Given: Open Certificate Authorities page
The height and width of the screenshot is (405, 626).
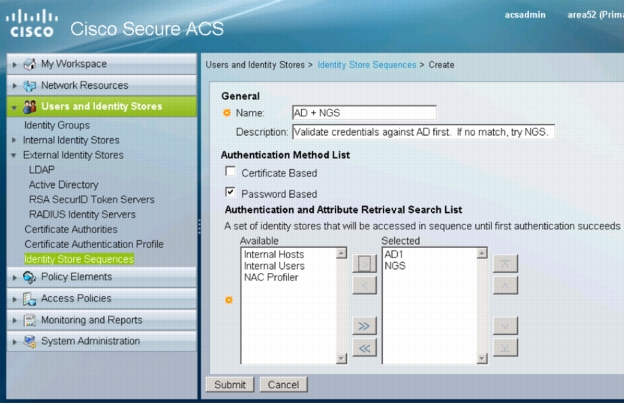Looking at the screenshot, I should 71,229.
